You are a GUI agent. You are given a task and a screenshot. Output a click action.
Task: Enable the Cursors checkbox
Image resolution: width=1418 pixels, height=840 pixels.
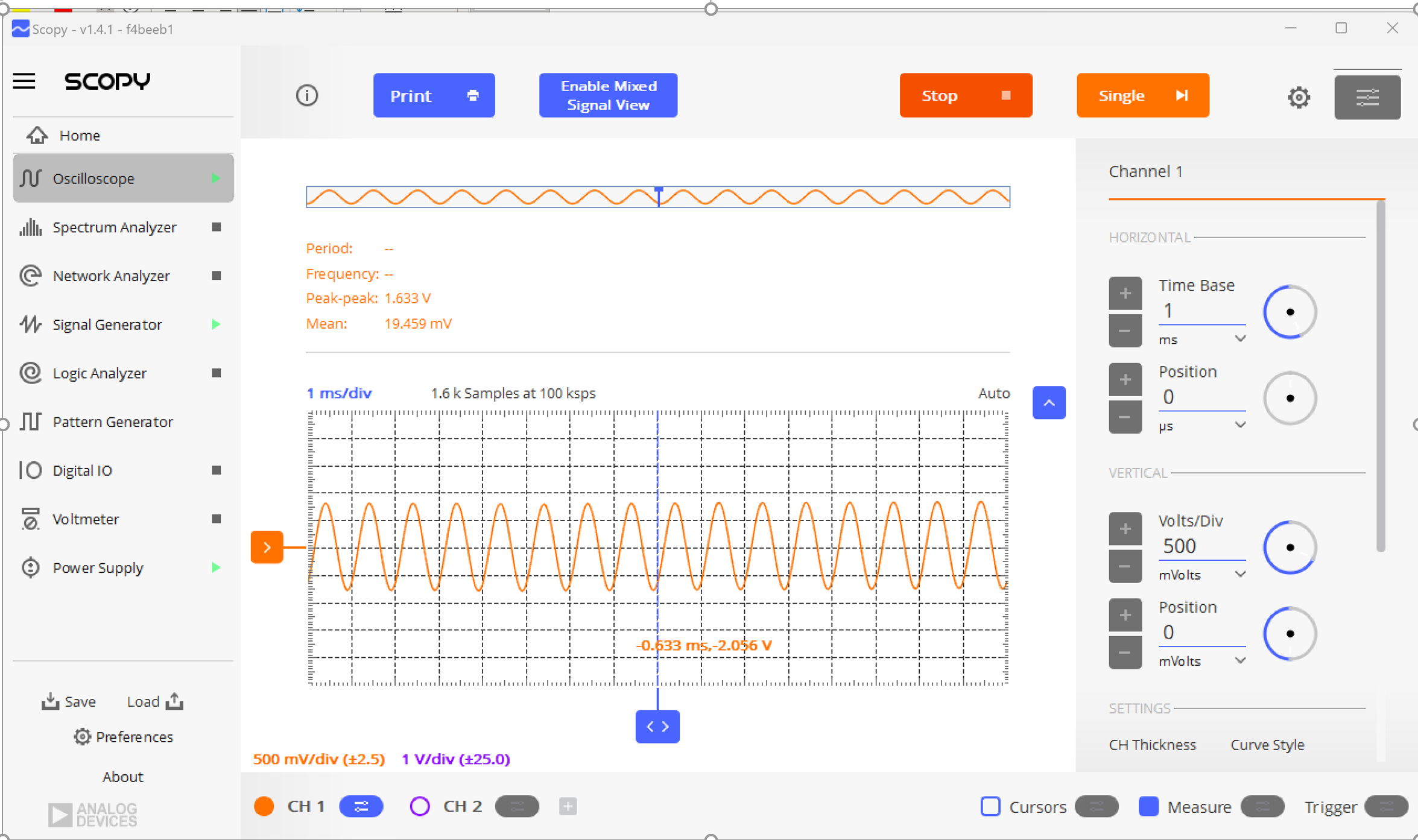pyautogui.click(x=990, y=806)
